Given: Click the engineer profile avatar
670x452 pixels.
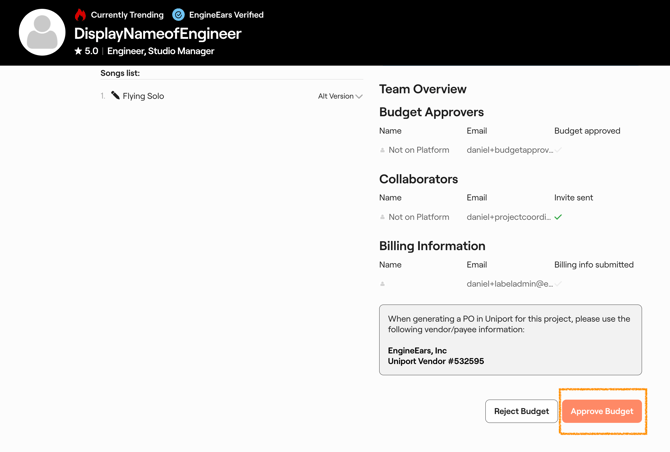Looking at the screenshot, I should click(42, 33).
